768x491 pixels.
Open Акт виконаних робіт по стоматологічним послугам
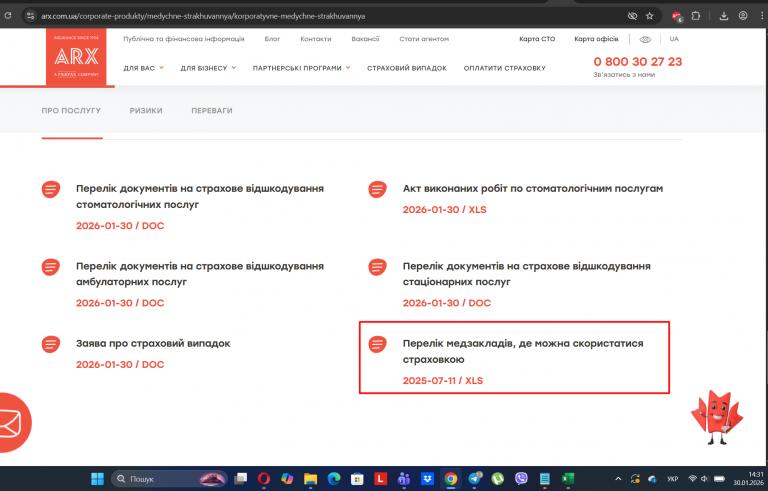coord(533,189)
